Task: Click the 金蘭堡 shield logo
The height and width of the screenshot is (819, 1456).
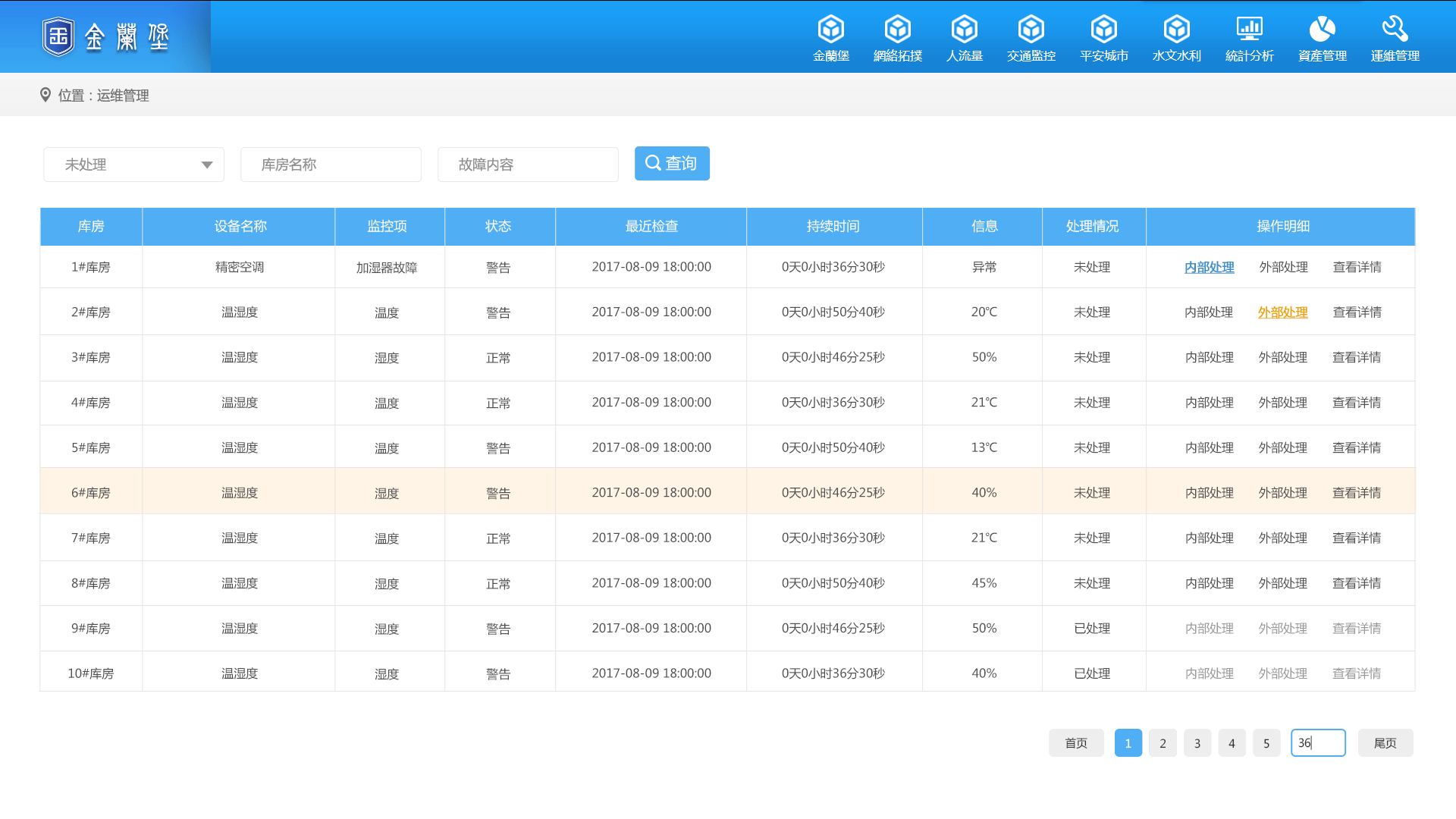Action: [x=58, y=36]
